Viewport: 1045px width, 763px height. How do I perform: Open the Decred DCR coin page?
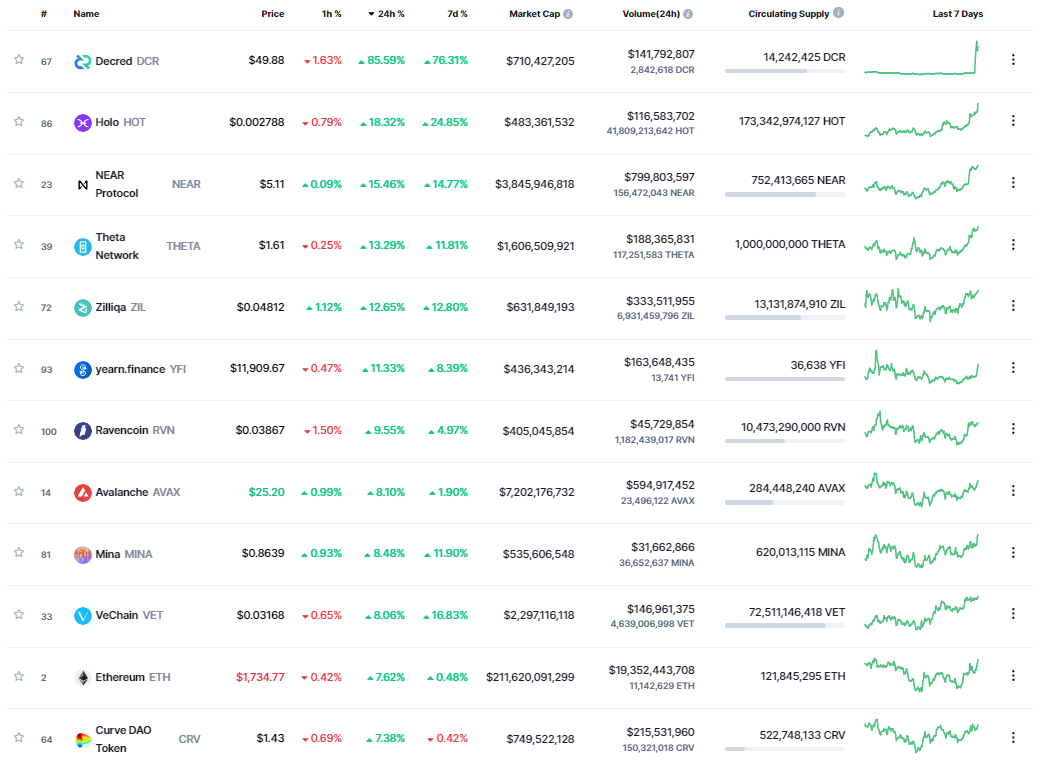(x=127, y=61)
